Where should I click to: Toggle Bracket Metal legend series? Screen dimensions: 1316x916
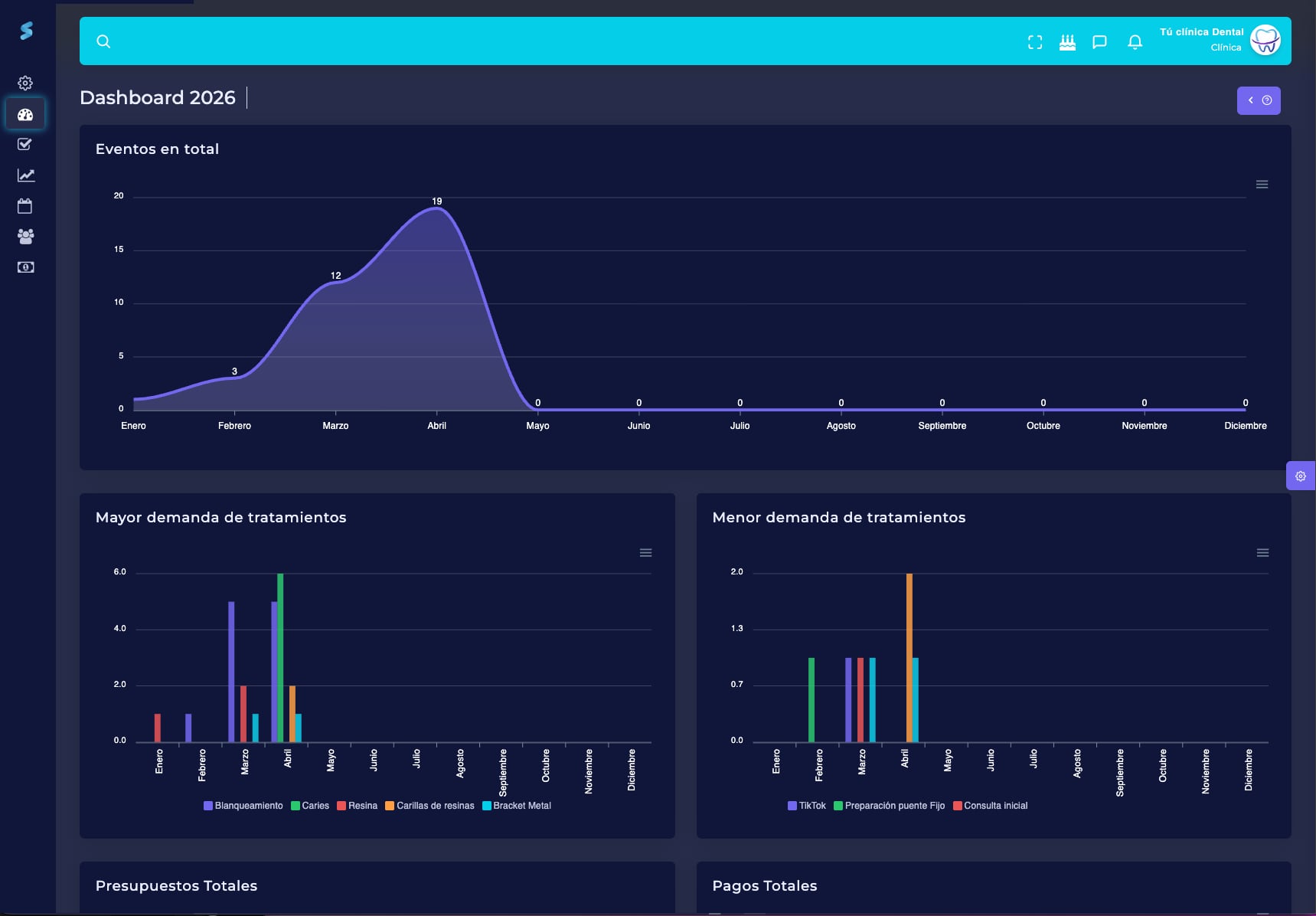(x=517, y=806)
